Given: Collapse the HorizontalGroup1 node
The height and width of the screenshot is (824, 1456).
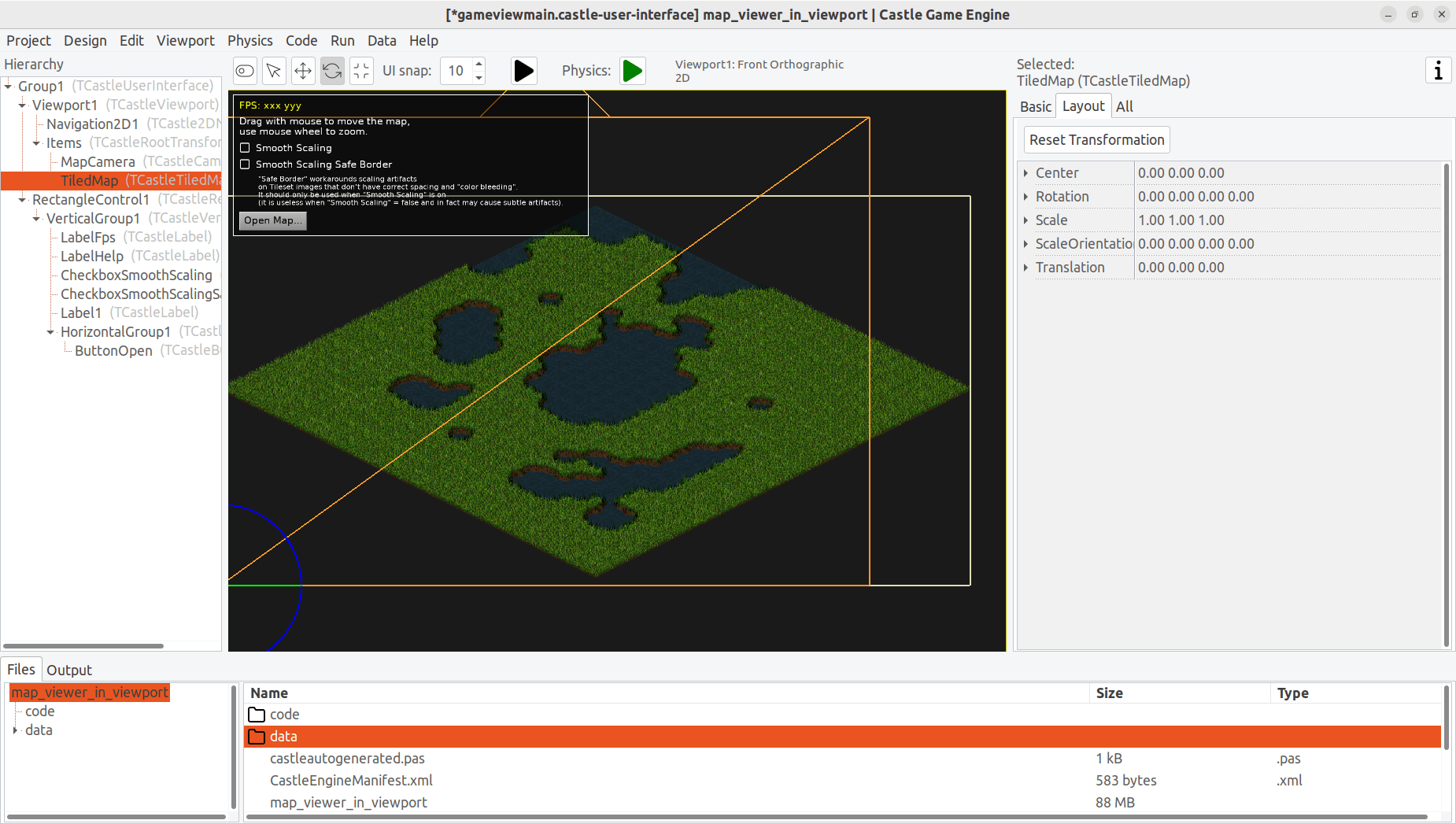Looking at the screenshot, I should coord(50,332).
